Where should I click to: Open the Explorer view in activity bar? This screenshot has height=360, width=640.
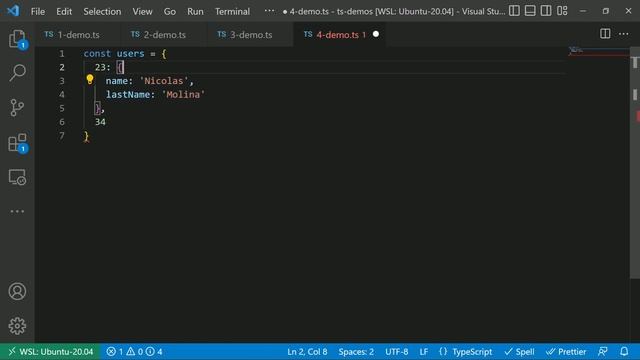(x=17, y=39)
